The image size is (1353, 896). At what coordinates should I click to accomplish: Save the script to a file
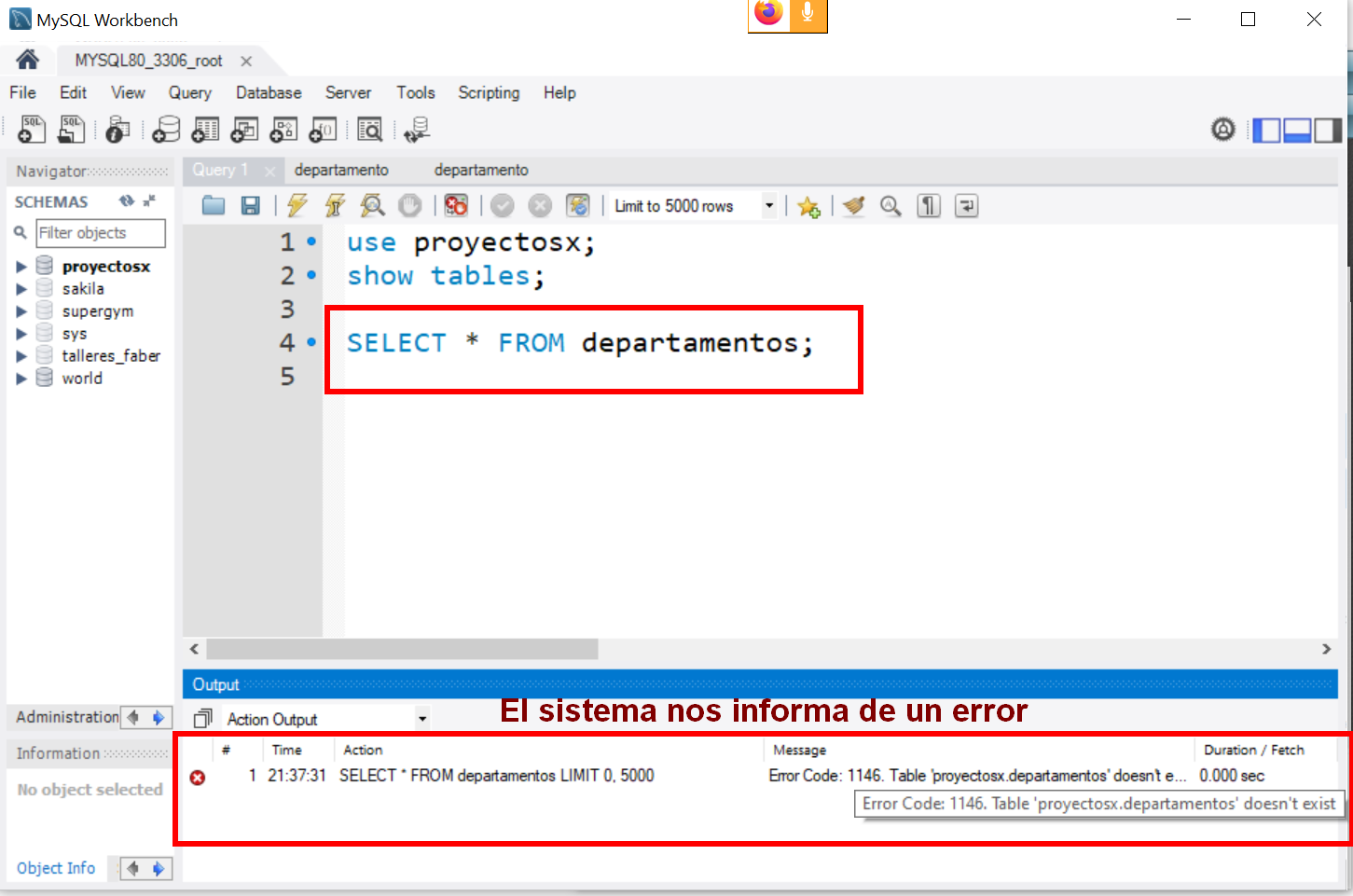[x=250, y=206]
